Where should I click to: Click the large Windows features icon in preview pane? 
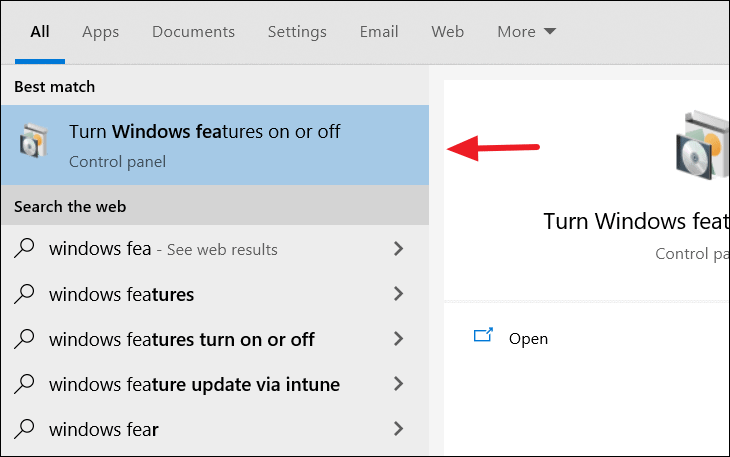pyautogui.click(x=703, y=146)
